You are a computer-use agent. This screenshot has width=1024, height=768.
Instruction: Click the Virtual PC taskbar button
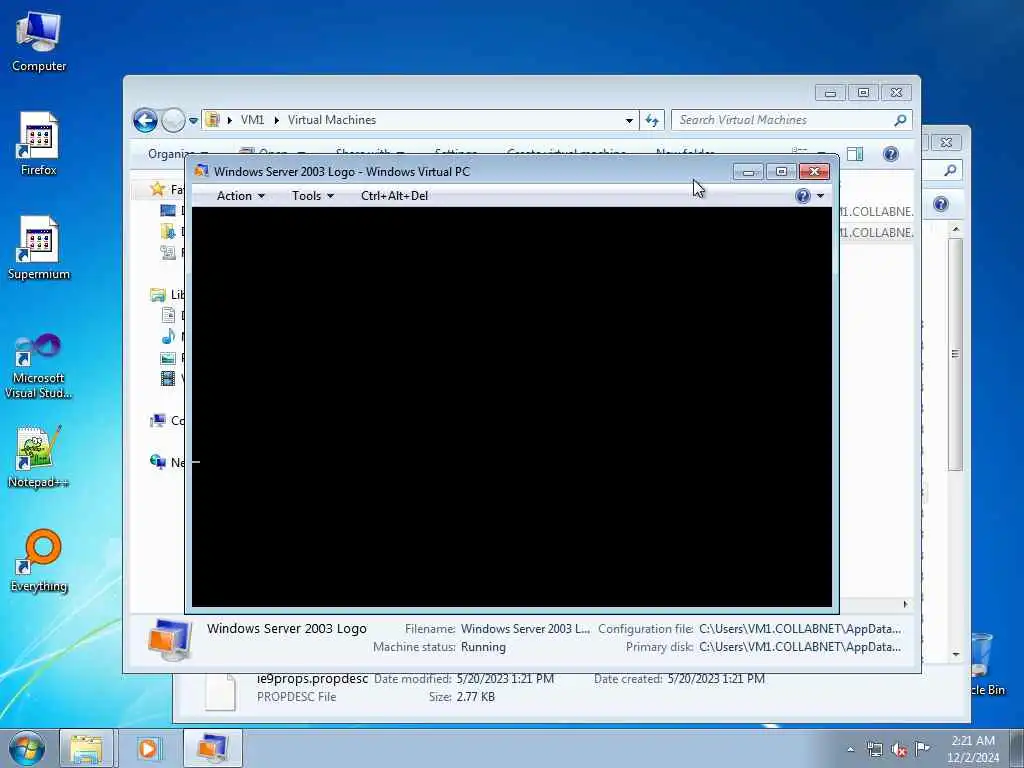[212, 748]
